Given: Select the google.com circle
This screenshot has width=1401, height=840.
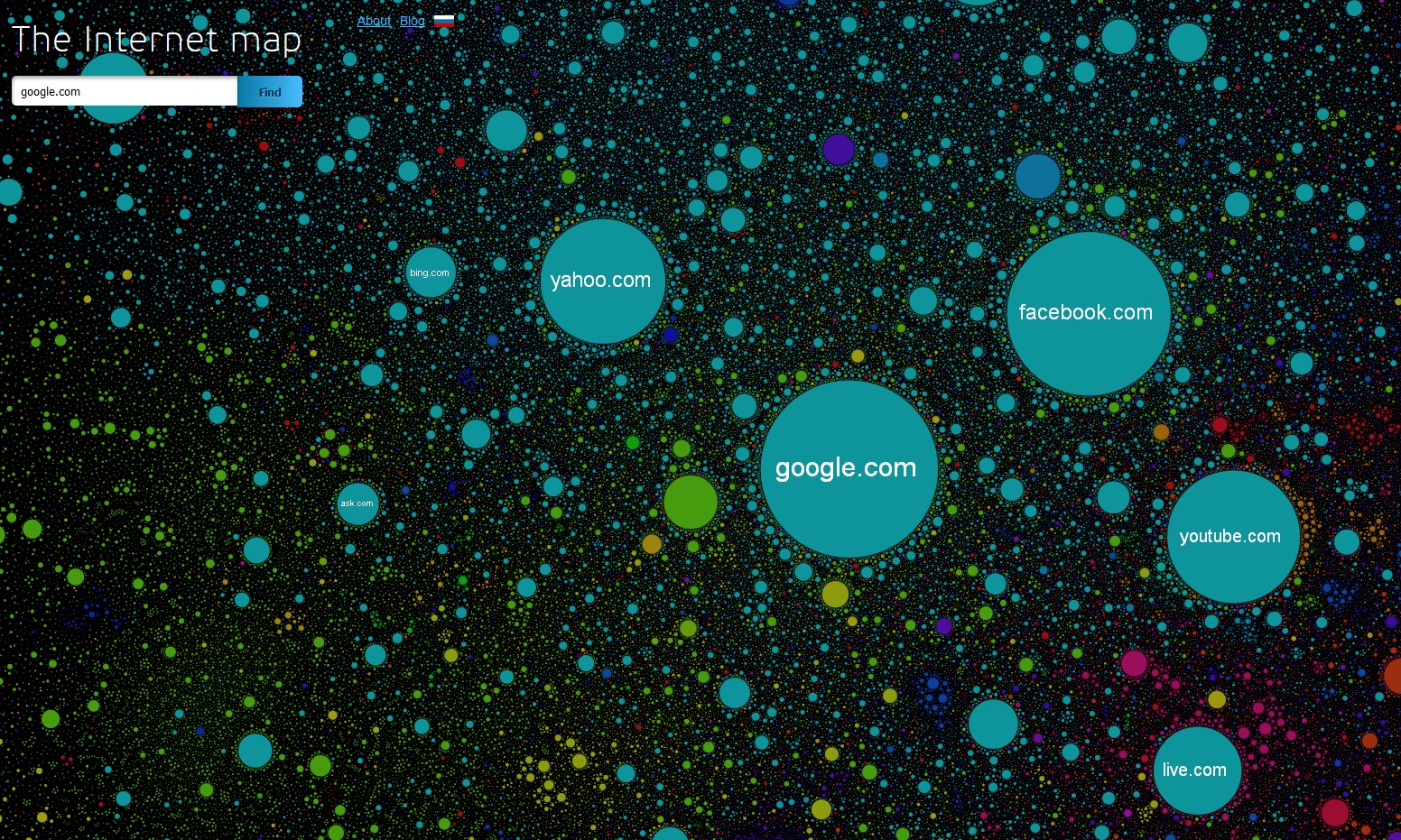Looking at the screenshot, I should 849,468.
